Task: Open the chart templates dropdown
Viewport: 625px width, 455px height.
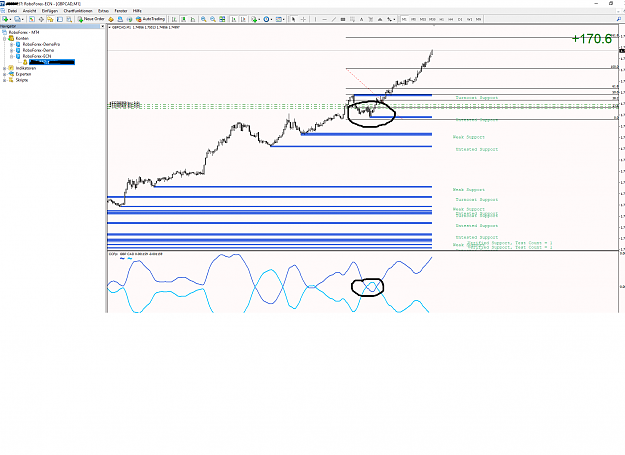Action: point(279,19)
